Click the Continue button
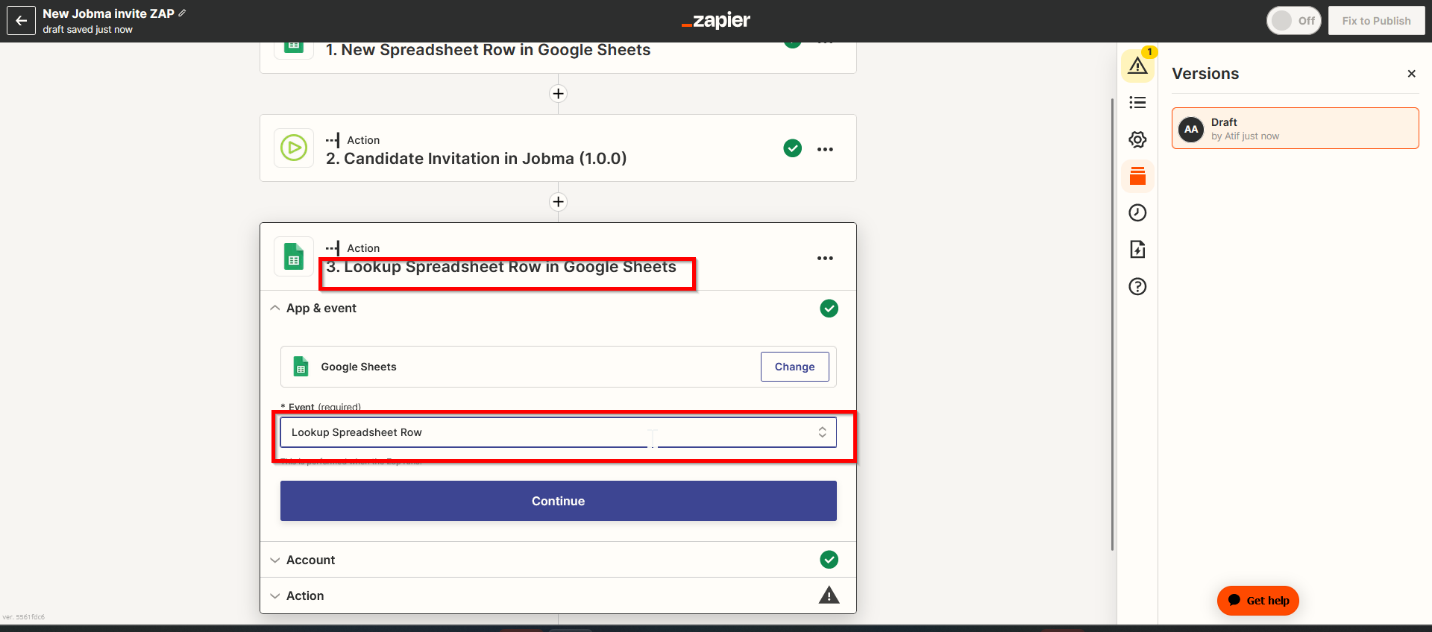The image size is (1432, 632). tap(558, 501)
